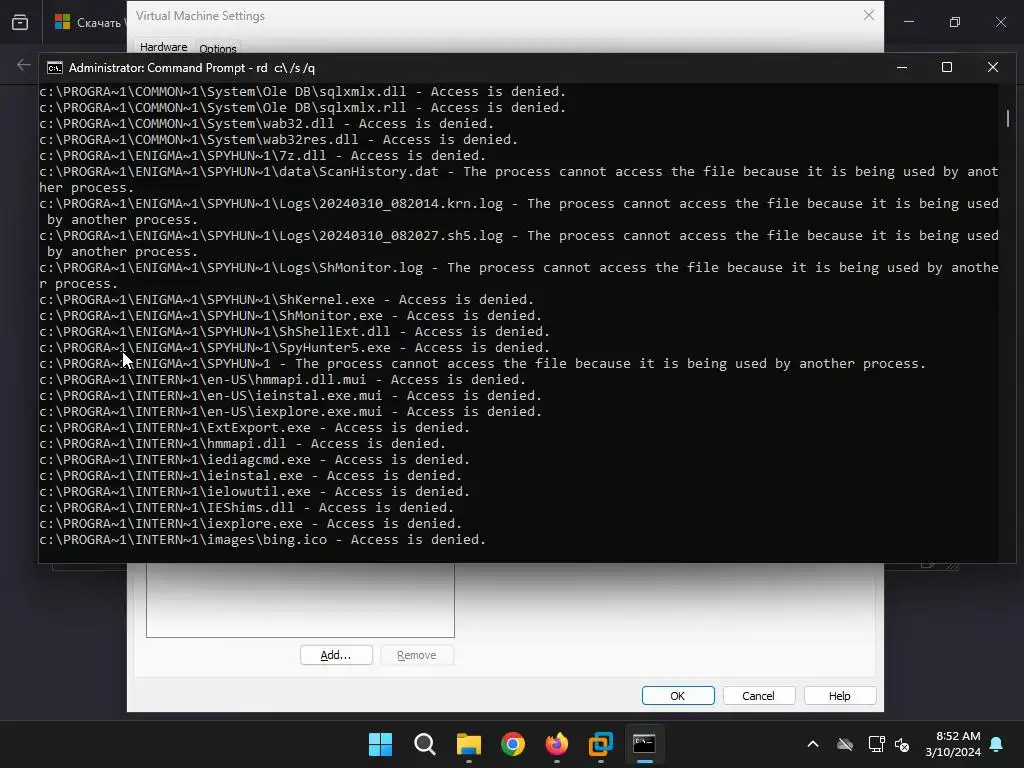Close the Administrator Command Prompt window
This screenshot has height=768, width=1024.
993,67
